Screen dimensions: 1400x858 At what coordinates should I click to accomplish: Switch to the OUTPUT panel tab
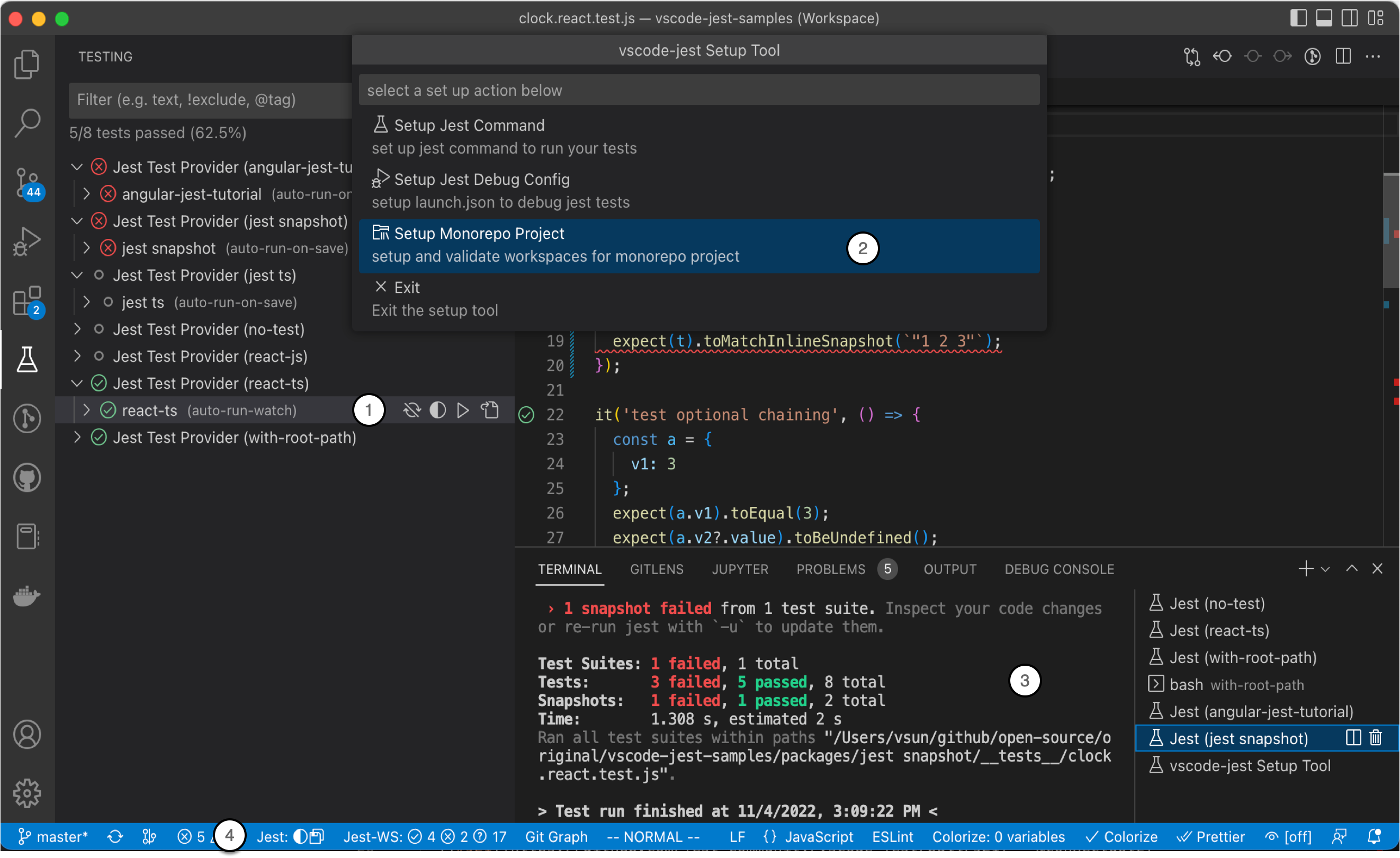pos(950,569)
